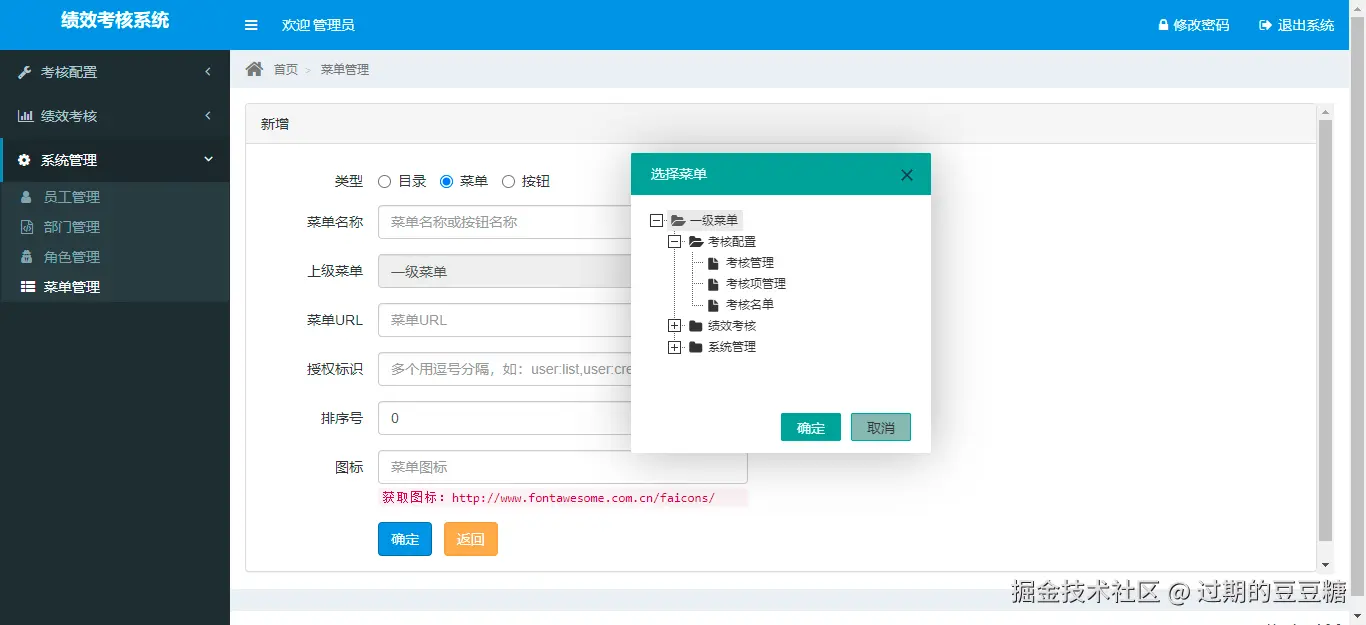Click 首页 breadcrumb link

(286, 69)
